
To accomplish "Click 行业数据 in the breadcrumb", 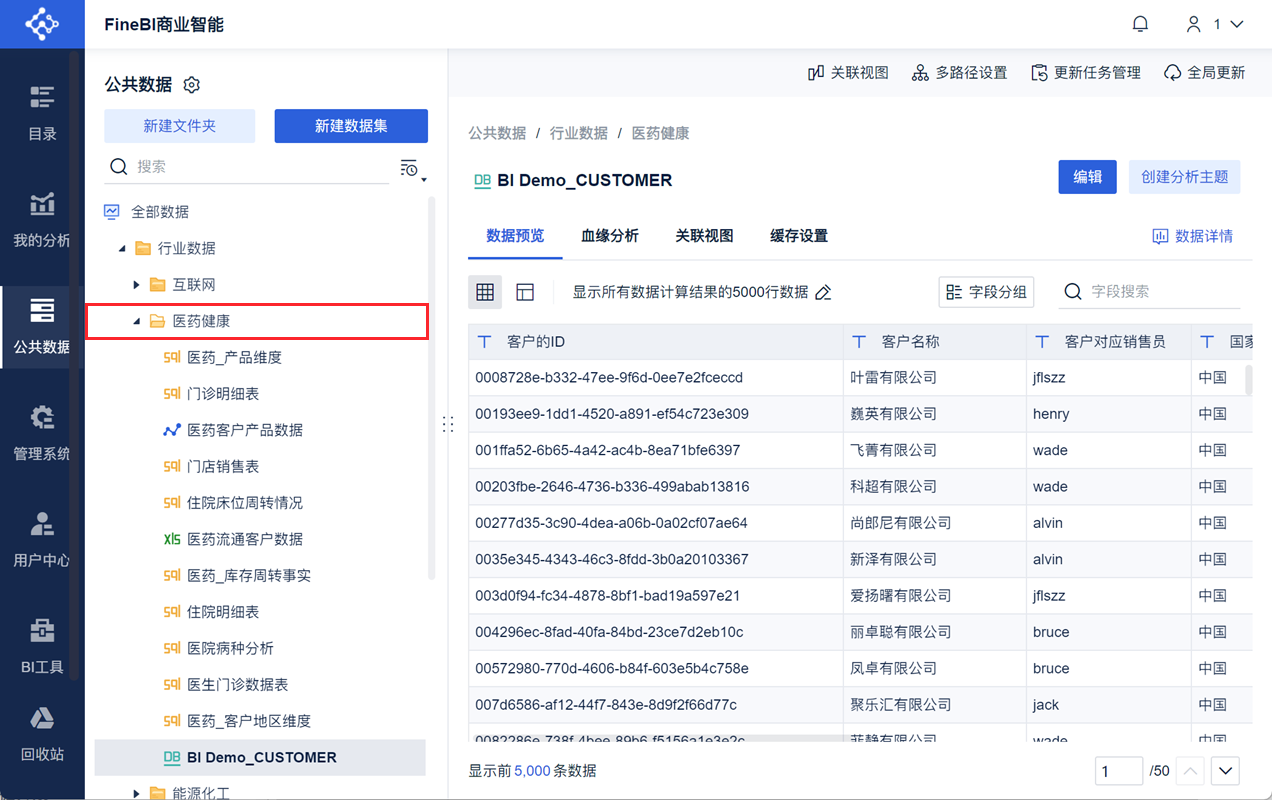I will click(579, 133).
